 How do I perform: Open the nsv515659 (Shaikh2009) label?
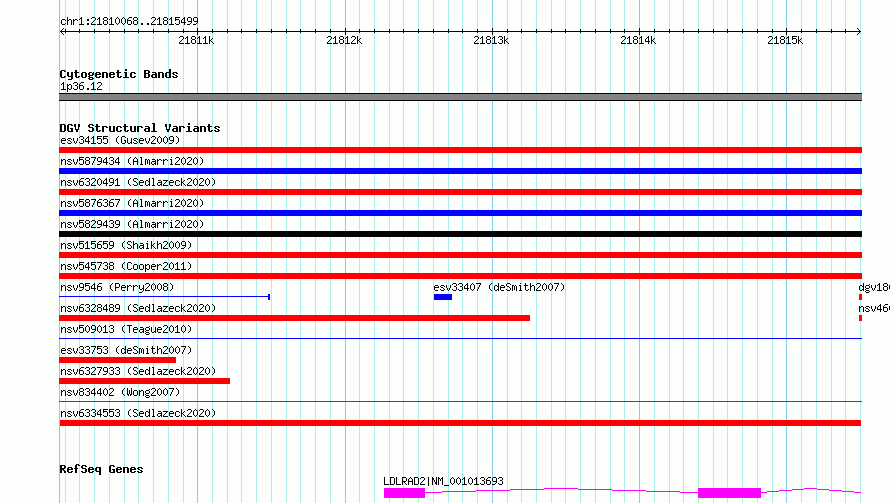[126, 245]
